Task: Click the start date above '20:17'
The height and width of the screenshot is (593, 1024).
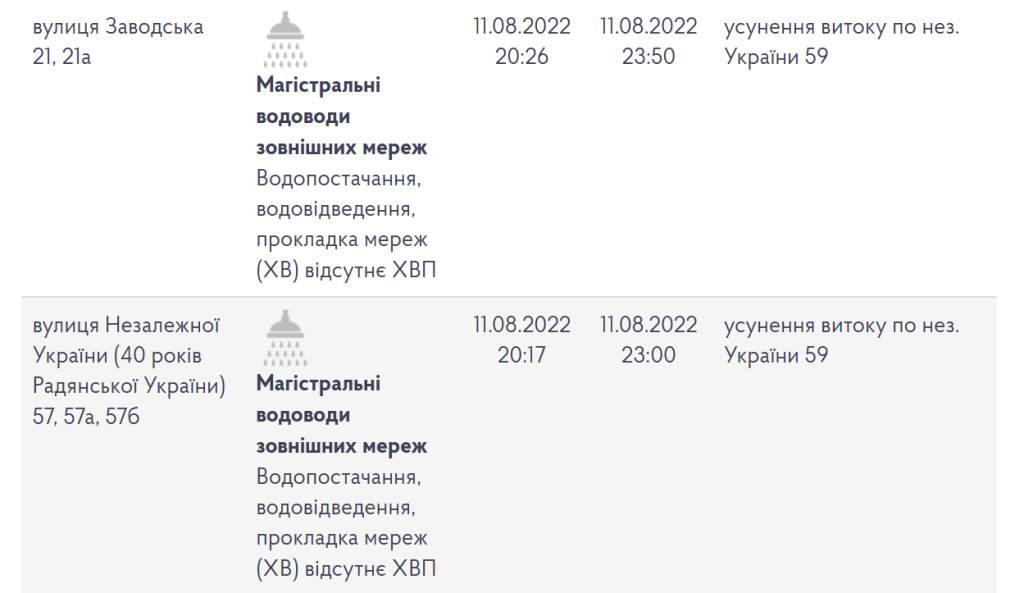Action: click(522, 325)
